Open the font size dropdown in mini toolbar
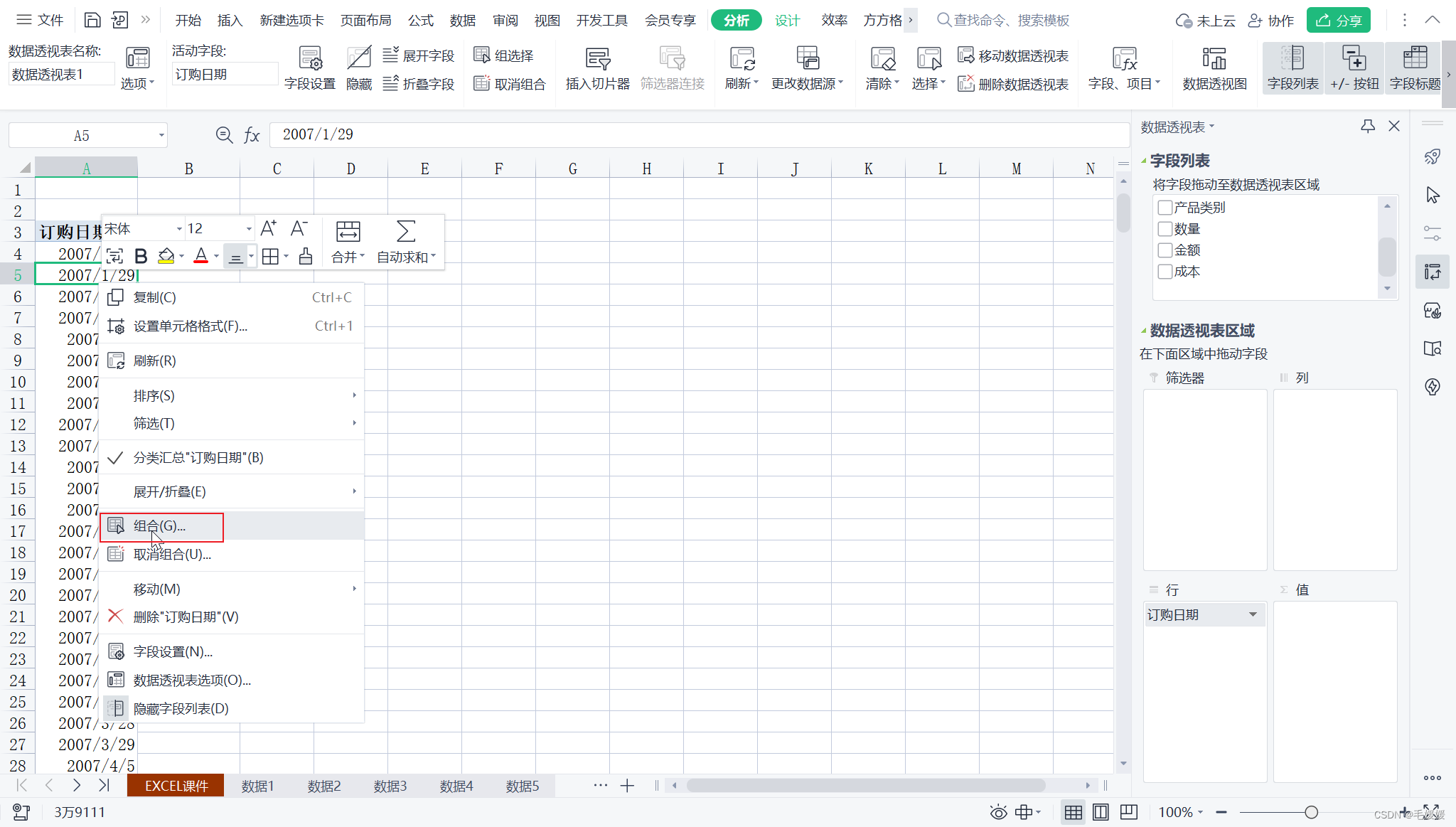The image size is (1456, 827). (249, 229)
